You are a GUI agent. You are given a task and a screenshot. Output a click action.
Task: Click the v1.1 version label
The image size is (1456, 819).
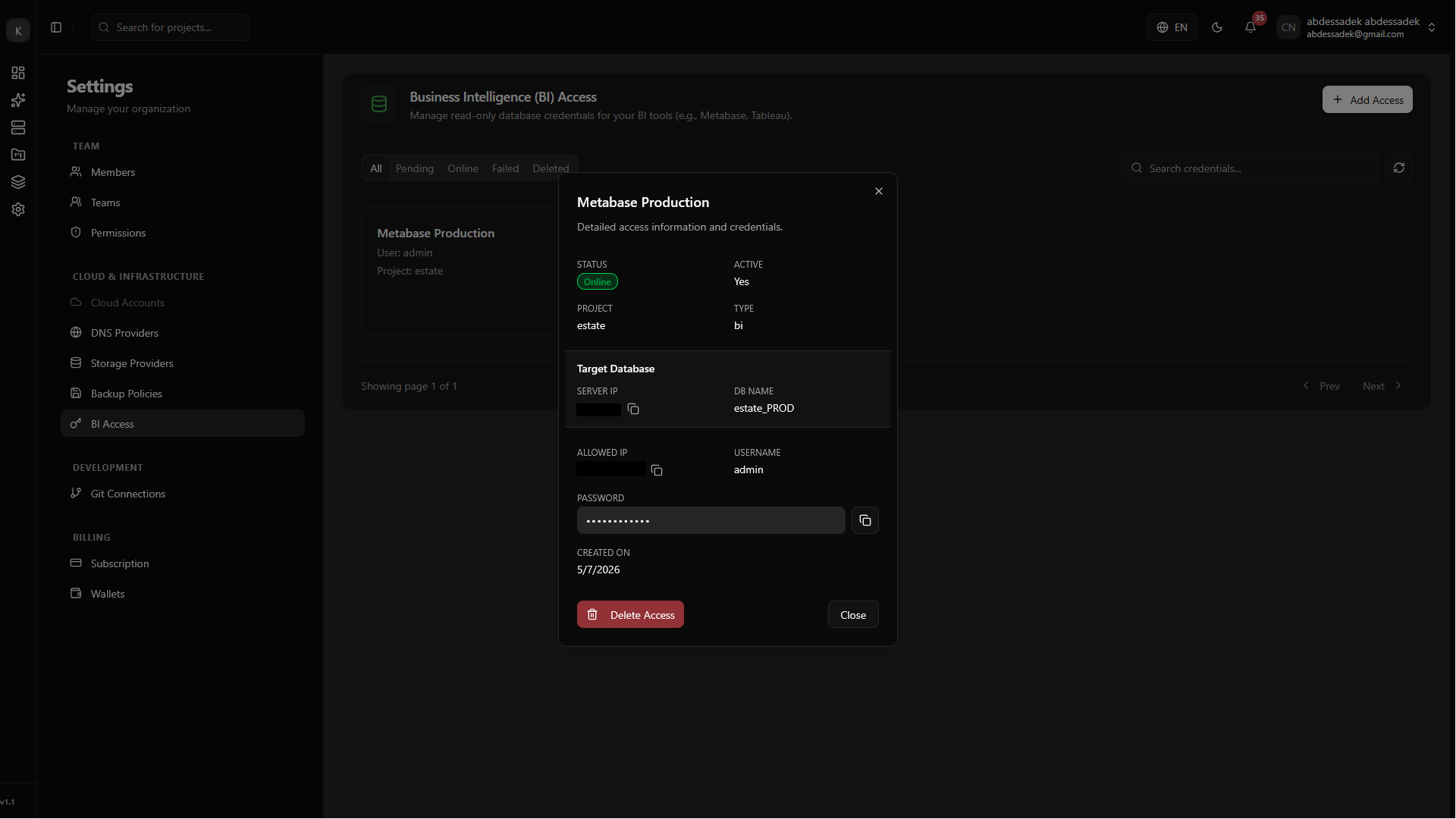click(x=8, y=802)
